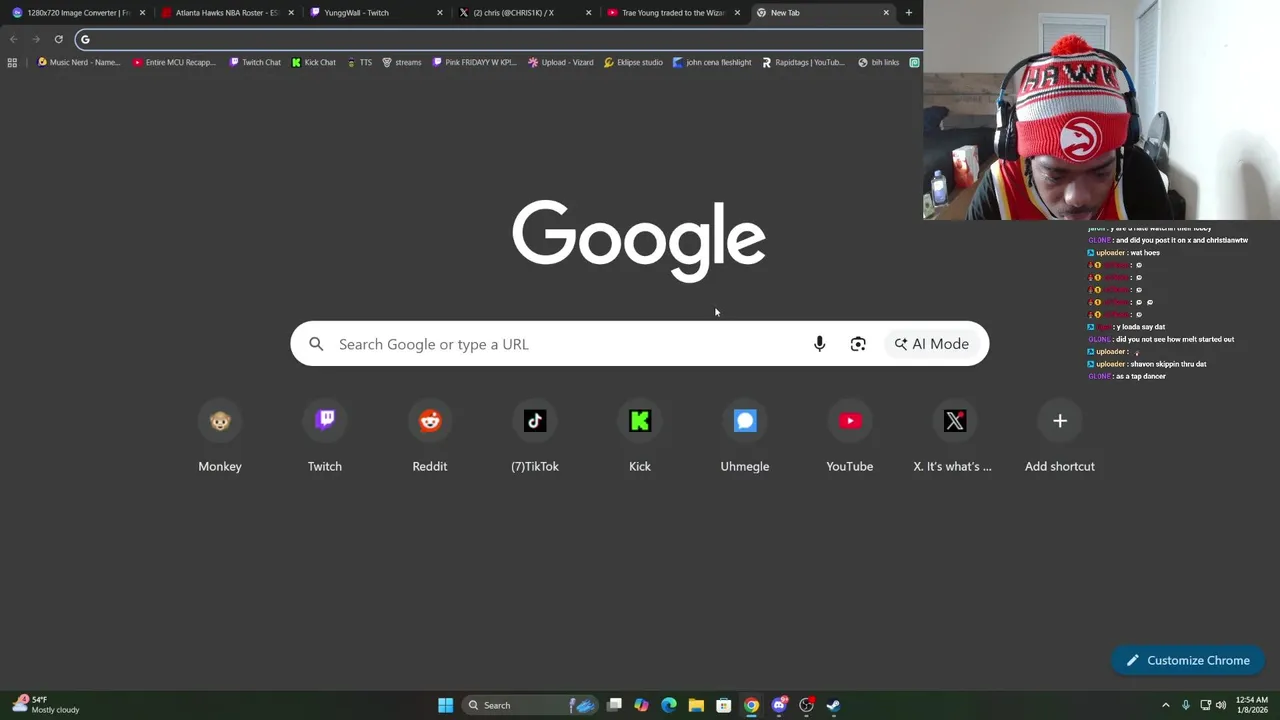1280x720 pixels.
Task: Open Microsoft Store from taskbar
Action: [x=724, y=705]
